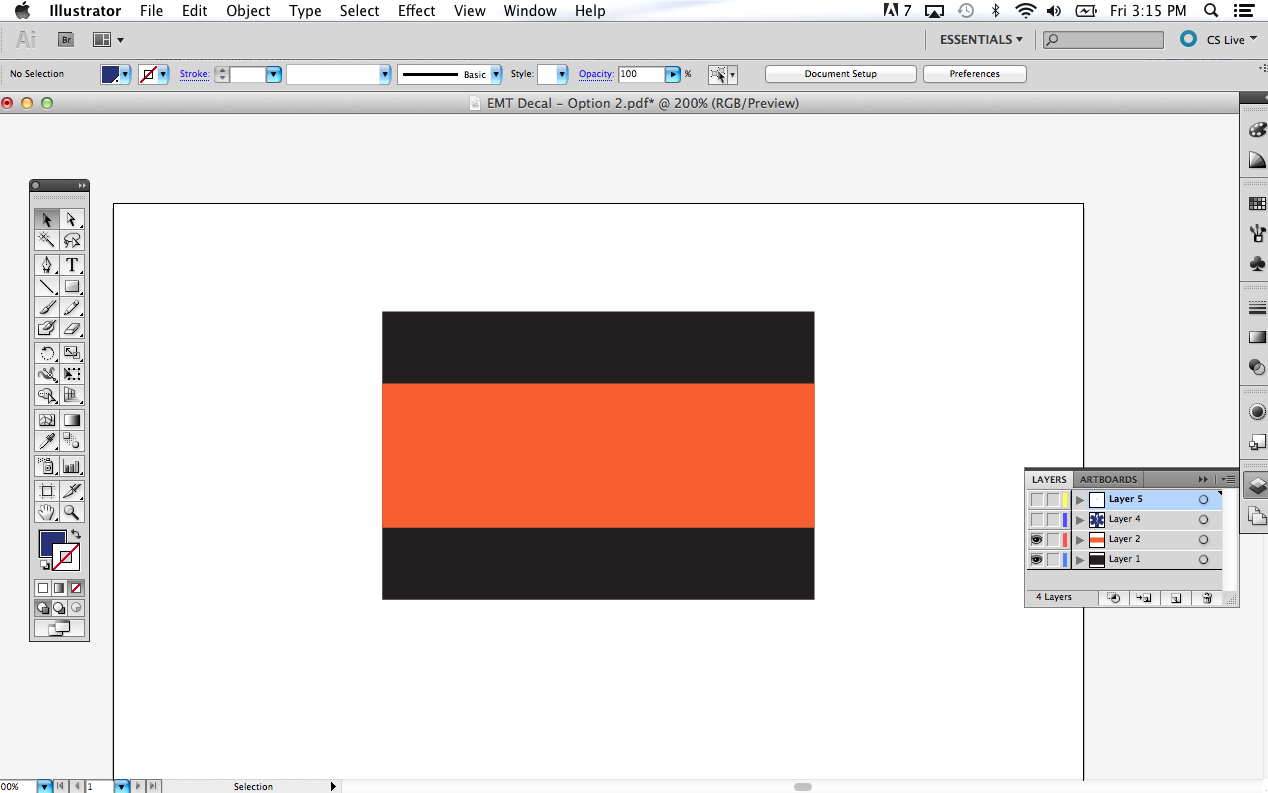
Task: Switch to the ARTBOARDS tab
Action: pos(1108,479)
